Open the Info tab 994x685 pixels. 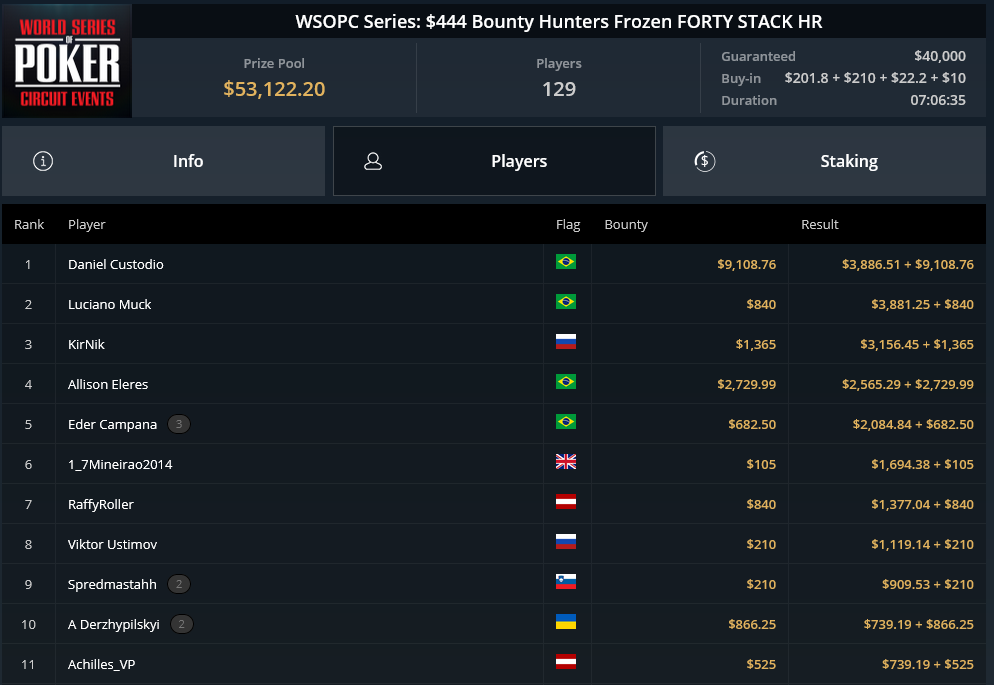[164, 161]
